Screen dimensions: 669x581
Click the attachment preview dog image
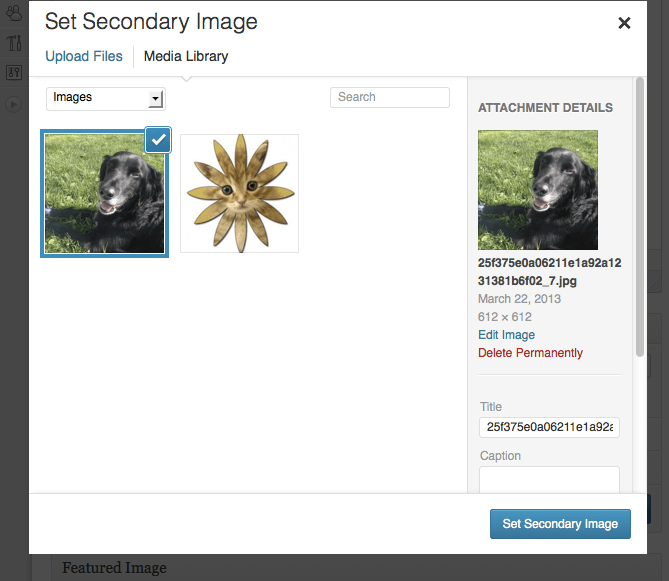pos(538,190)
